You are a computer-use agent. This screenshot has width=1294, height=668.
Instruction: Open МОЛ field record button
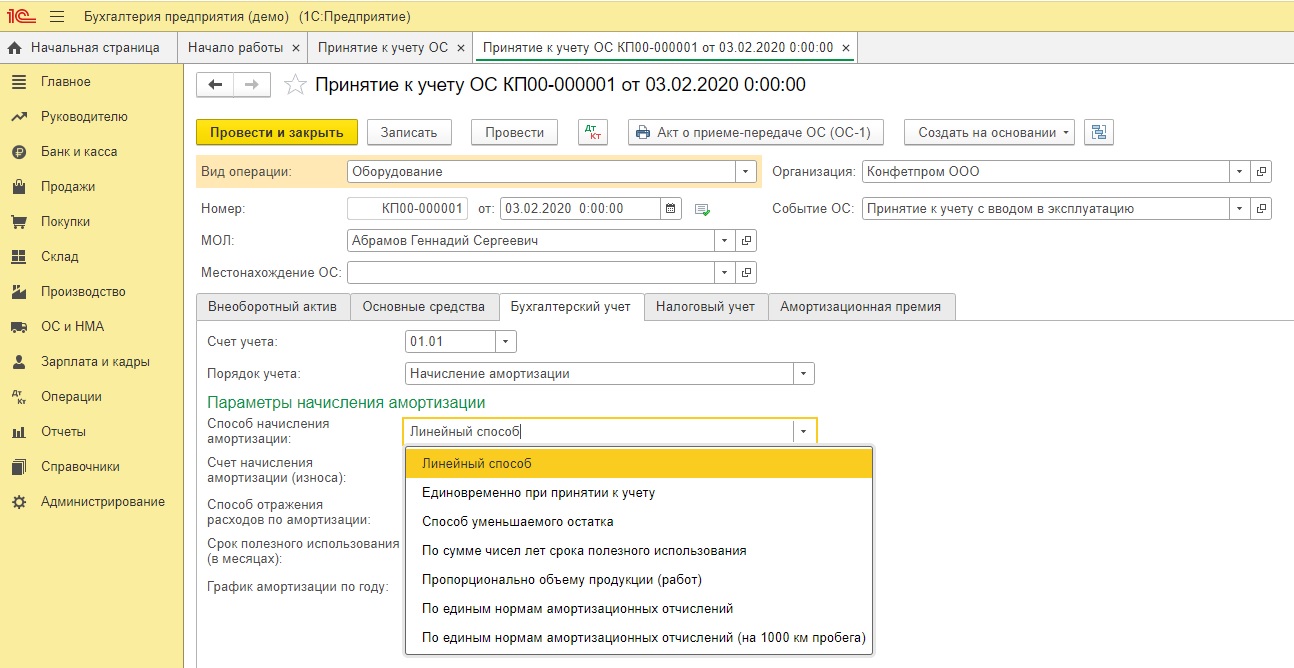[747, 241]
